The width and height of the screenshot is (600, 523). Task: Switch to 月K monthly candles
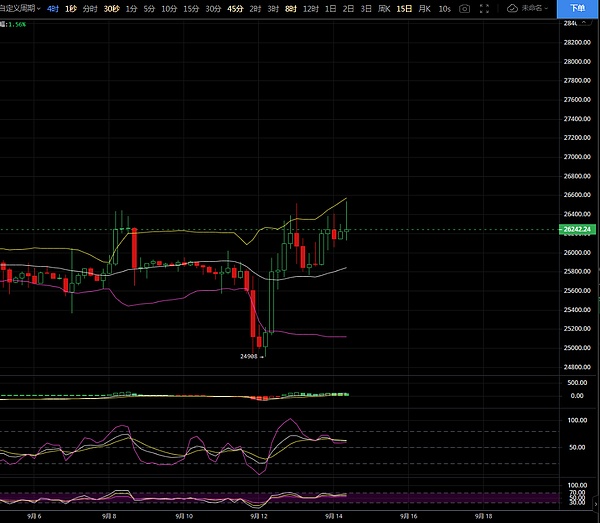tap(425, 8)
